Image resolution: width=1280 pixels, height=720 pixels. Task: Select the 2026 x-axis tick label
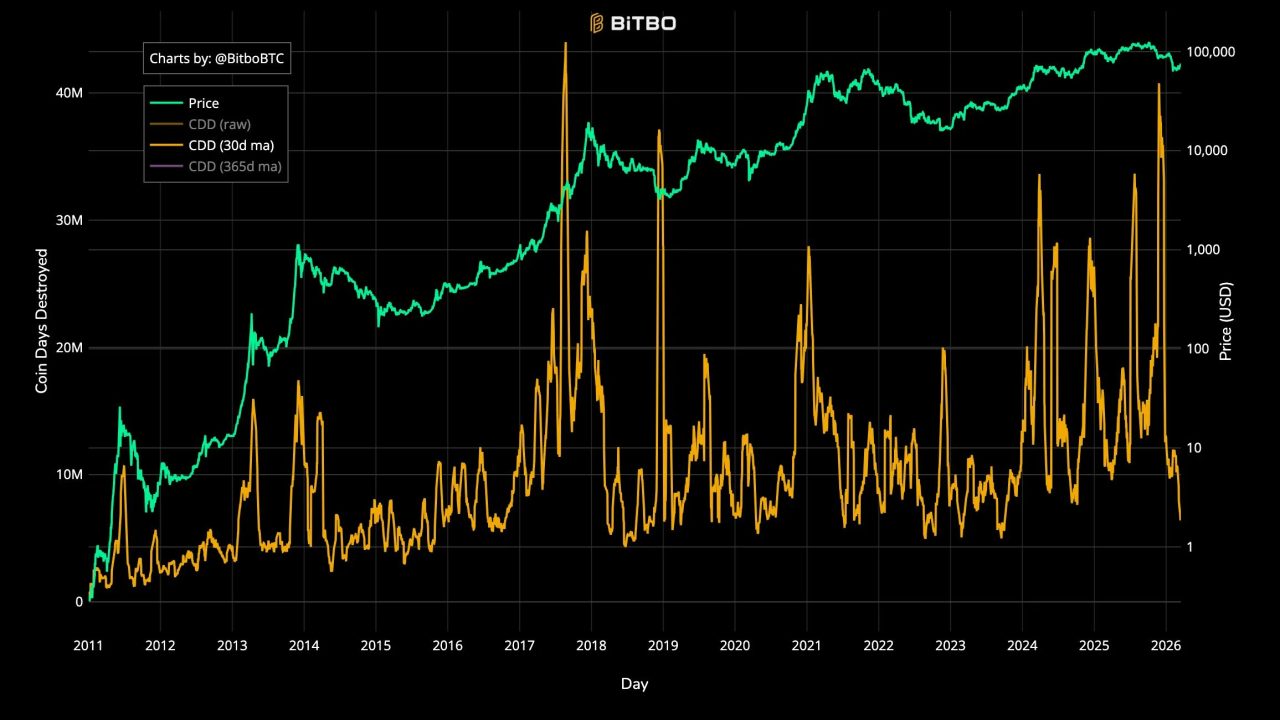(x=1166, y=645)
